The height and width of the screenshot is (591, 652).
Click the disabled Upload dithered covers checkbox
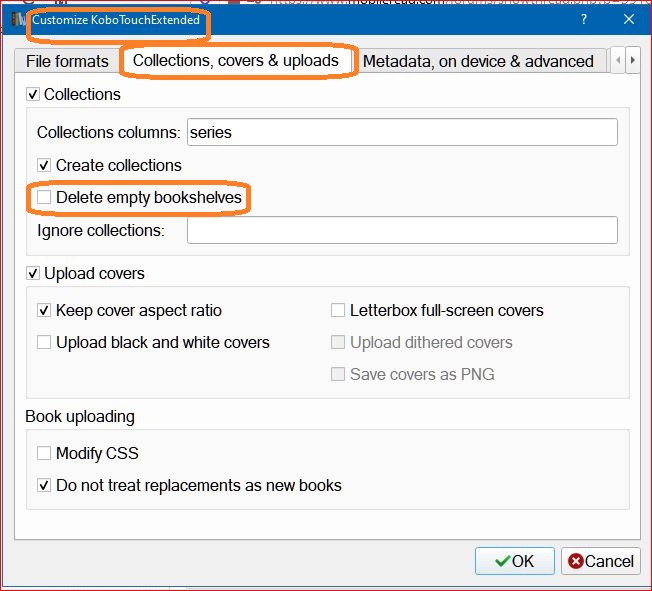(x=338, y=342)
